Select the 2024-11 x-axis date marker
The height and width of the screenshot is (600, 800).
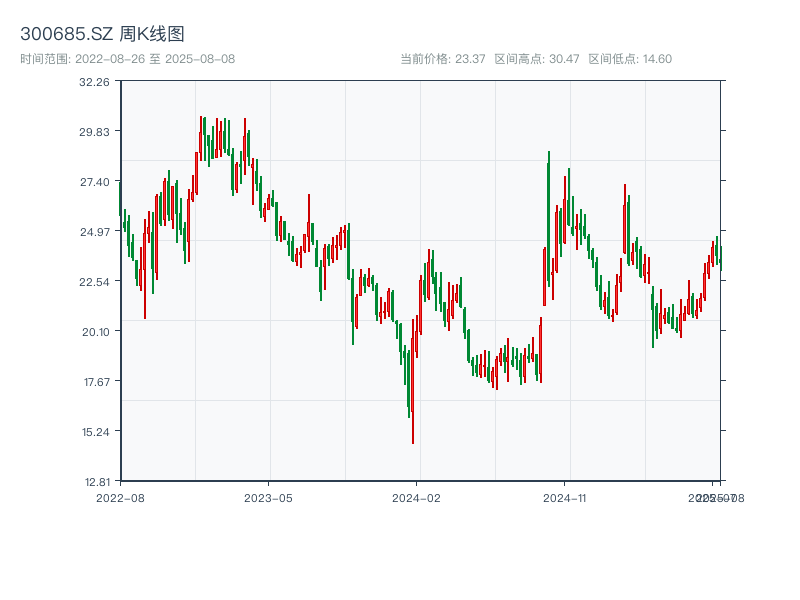point(565,497)
